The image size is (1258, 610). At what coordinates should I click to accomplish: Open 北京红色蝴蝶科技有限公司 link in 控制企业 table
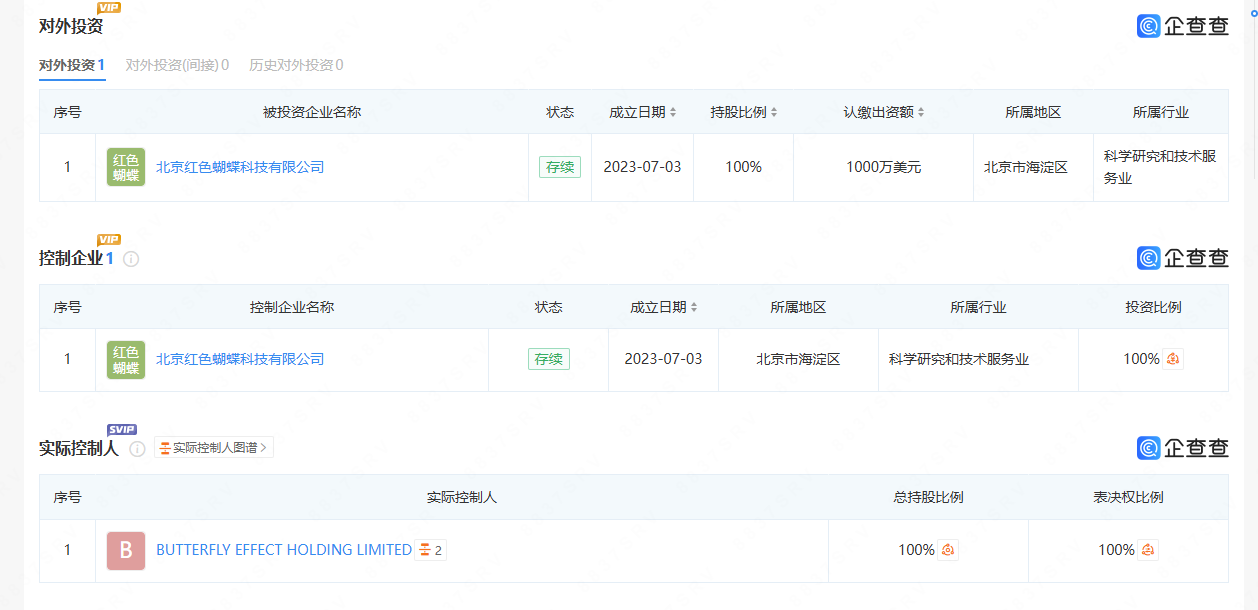[x=240, y=359]
